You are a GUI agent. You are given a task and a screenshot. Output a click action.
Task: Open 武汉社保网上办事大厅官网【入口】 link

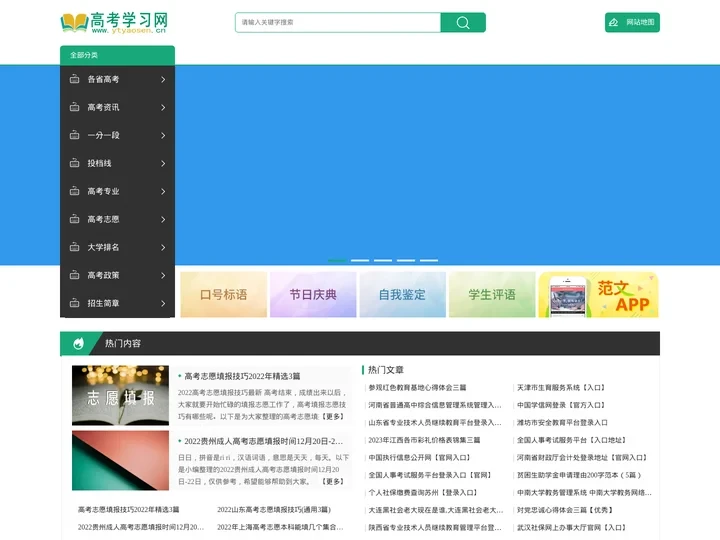[572, 528]
